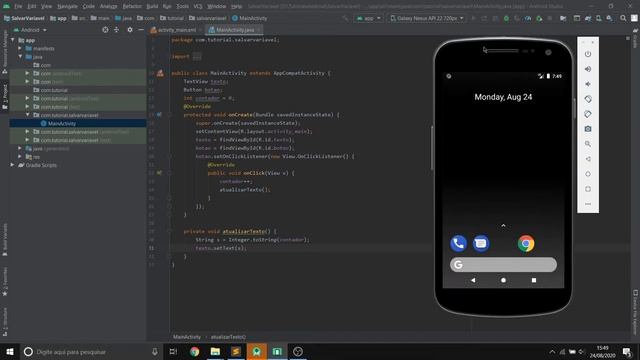This screenshot has width=640, height=360.
Task: Click emulator sidebar Back triangle icon
Action: coord(588,159)
